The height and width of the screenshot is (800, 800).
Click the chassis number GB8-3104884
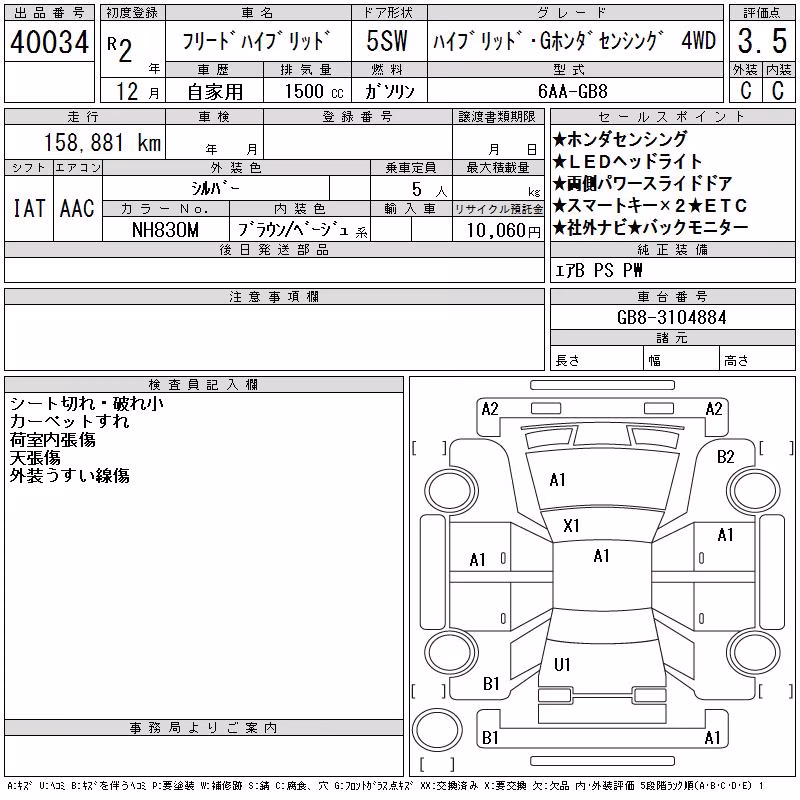click(671, 317)
